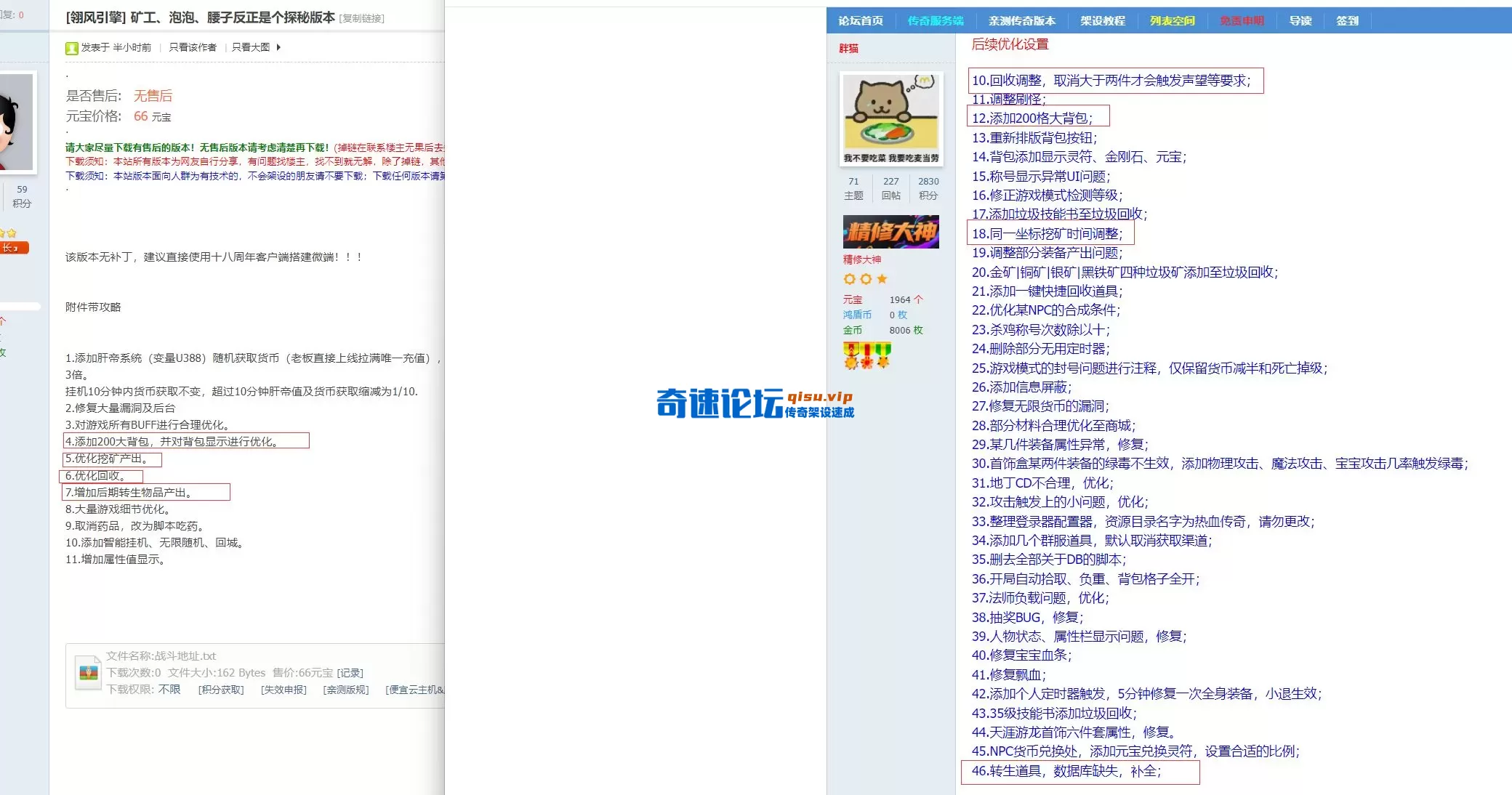The image size is (1512, 795).
Task: Toggle 只看大图 image-only view
Action: (251, 47)
